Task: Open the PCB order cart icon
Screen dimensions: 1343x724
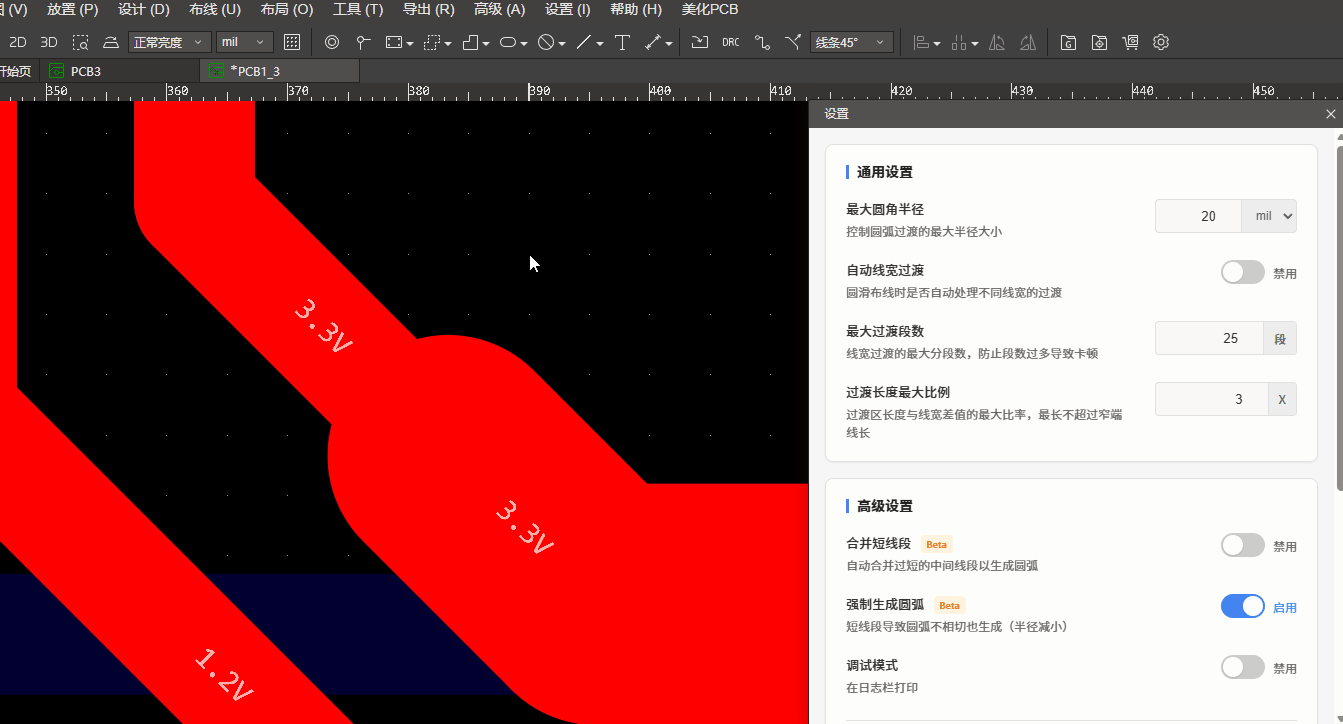Action: pyautogui.click(x=1130, y=42)
